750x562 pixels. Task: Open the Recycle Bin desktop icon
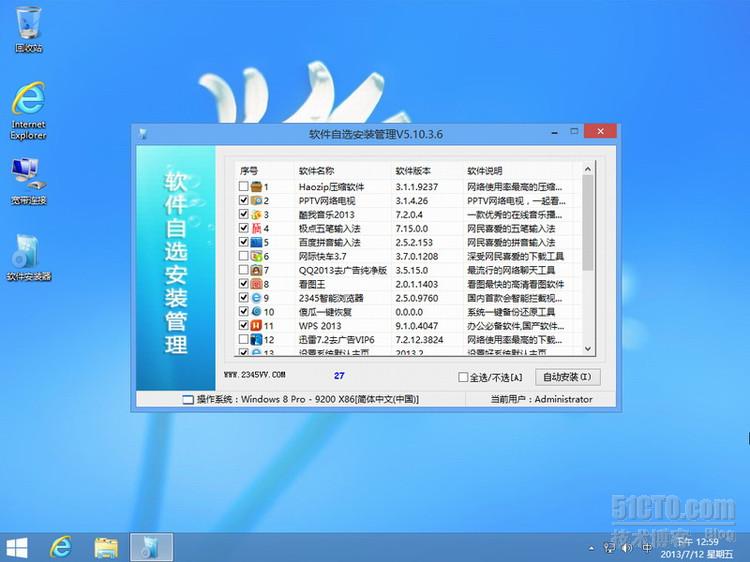pyautogui.click(x=29, y=29)
